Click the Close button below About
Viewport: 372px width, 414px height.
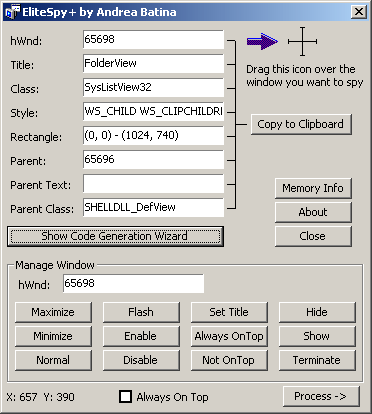tap(313, 236)
